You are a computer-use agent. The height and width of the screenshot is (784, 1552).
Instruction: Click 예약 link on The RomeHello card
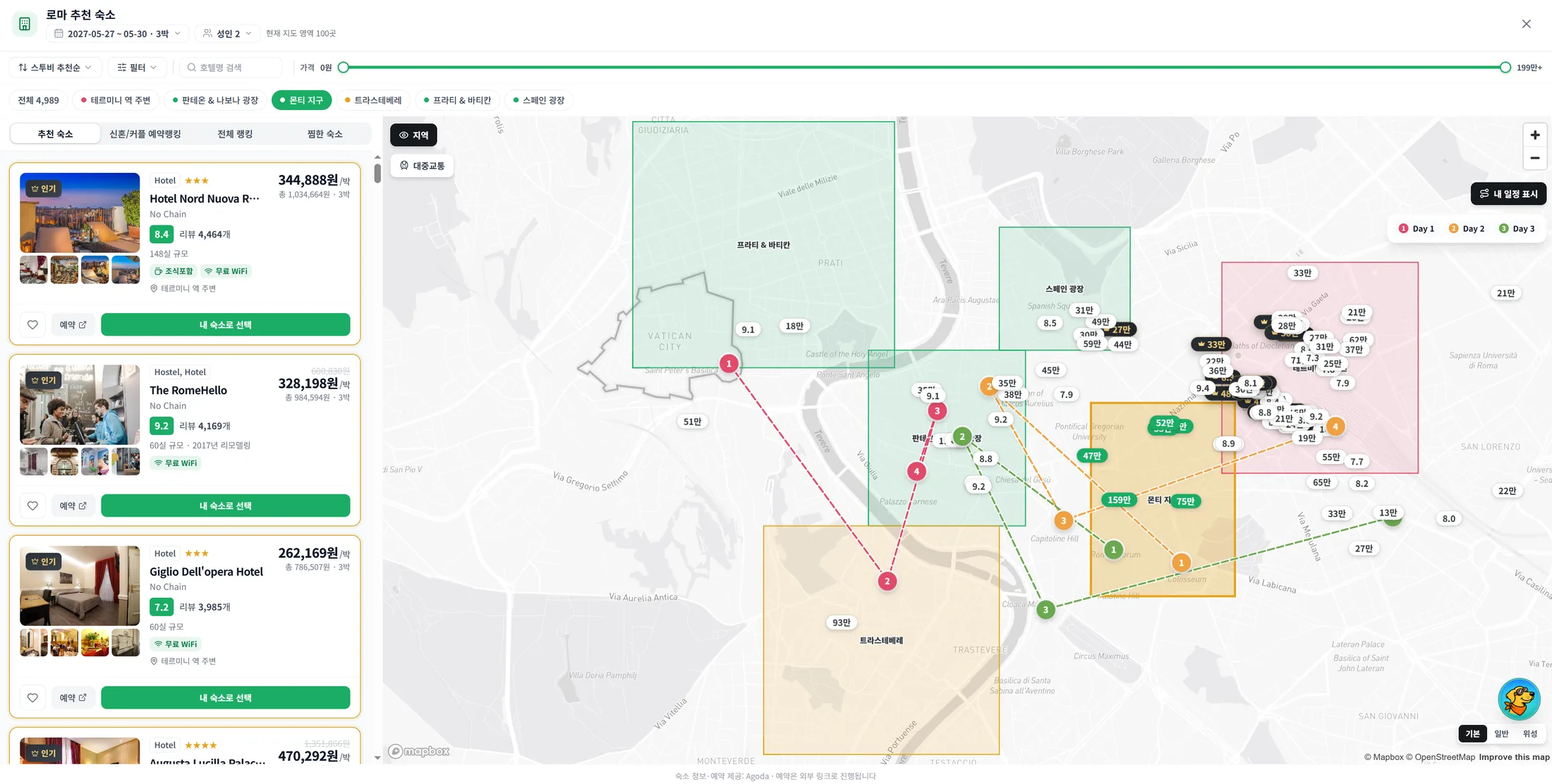[73, 506]
